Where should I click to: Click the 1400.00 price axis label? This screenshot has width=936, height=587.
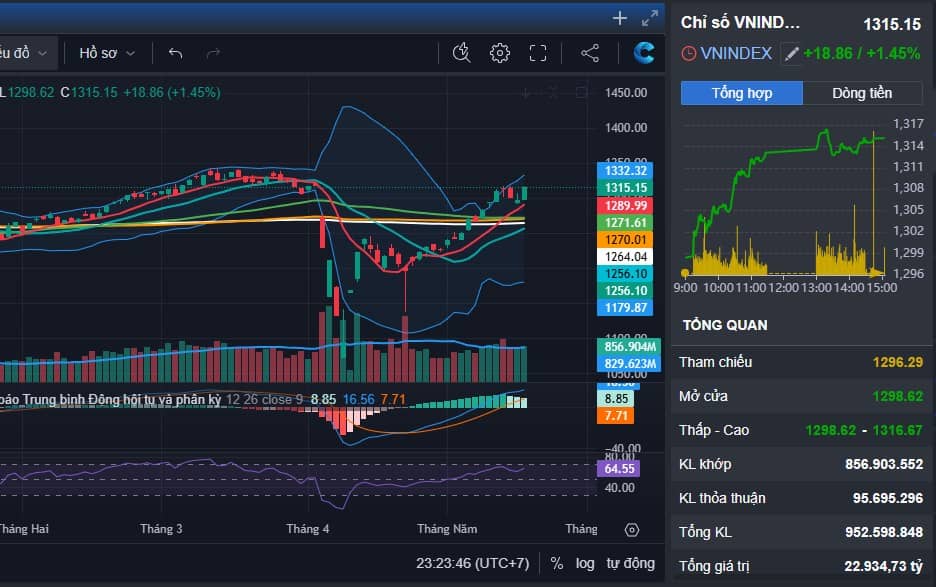coord(626,127)
